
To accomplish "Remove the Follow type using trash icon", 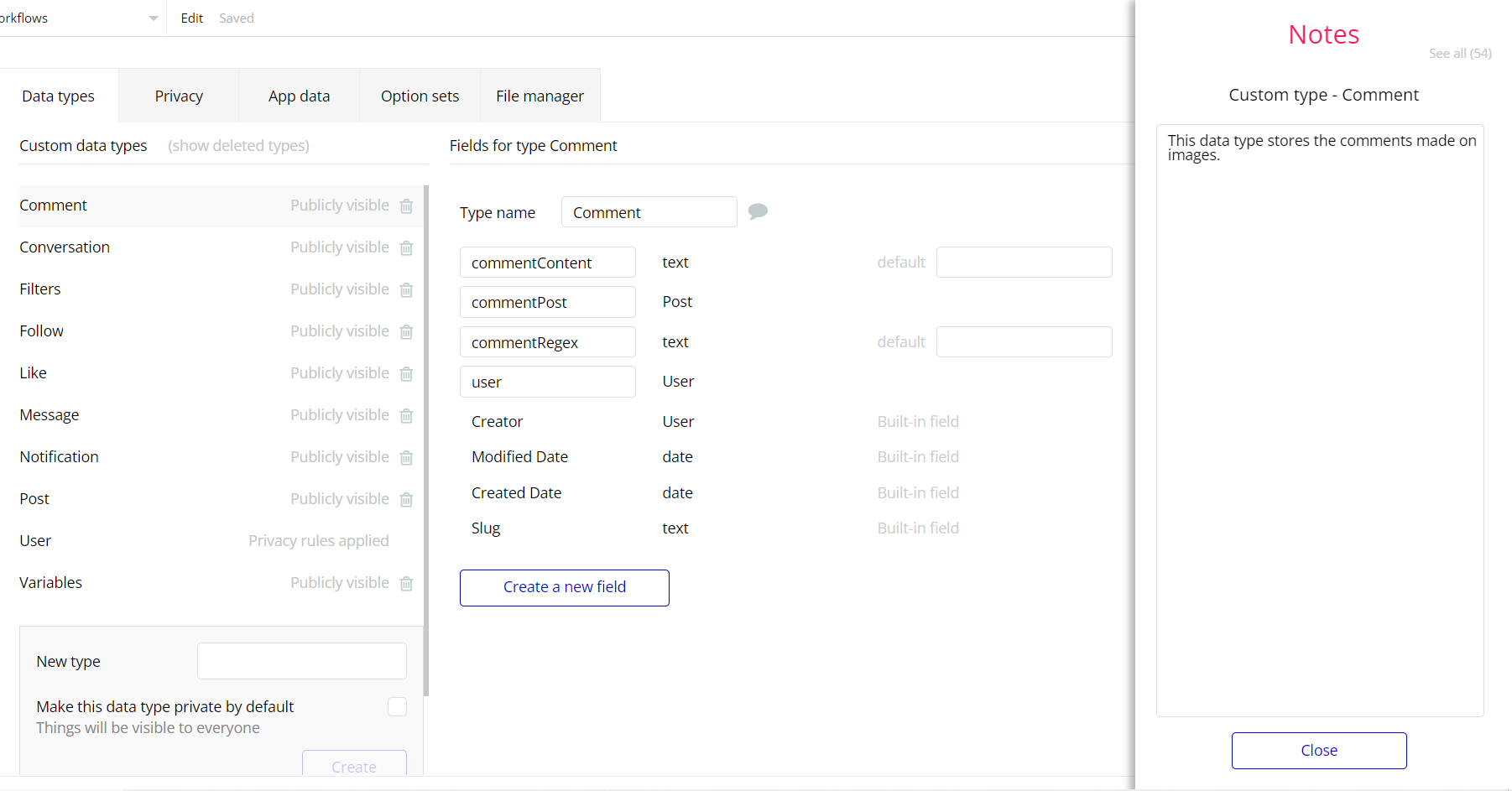I will pyautogui.click(x=406, y=332).
